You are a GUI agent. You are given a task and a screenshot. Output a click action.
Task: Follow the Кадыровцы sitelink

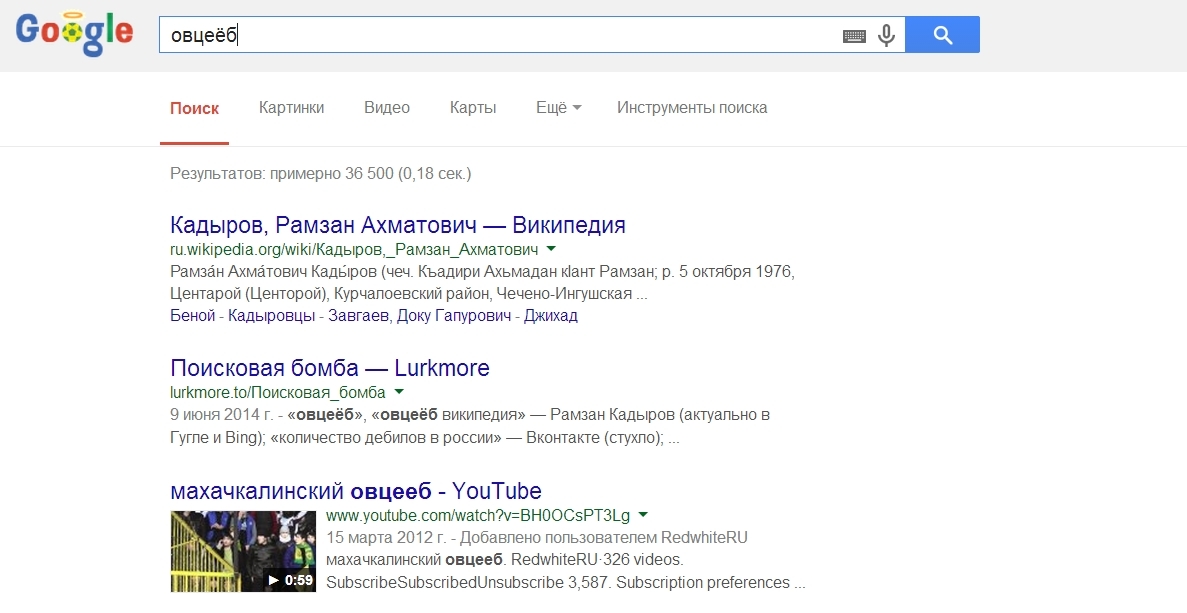click(x=272, y=316)
